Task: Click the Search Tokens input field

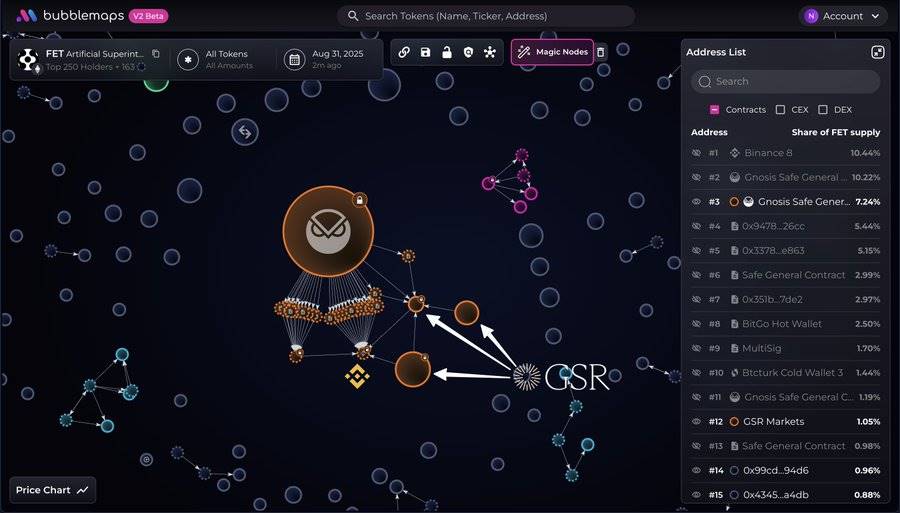Action: [x=486, y=16]
